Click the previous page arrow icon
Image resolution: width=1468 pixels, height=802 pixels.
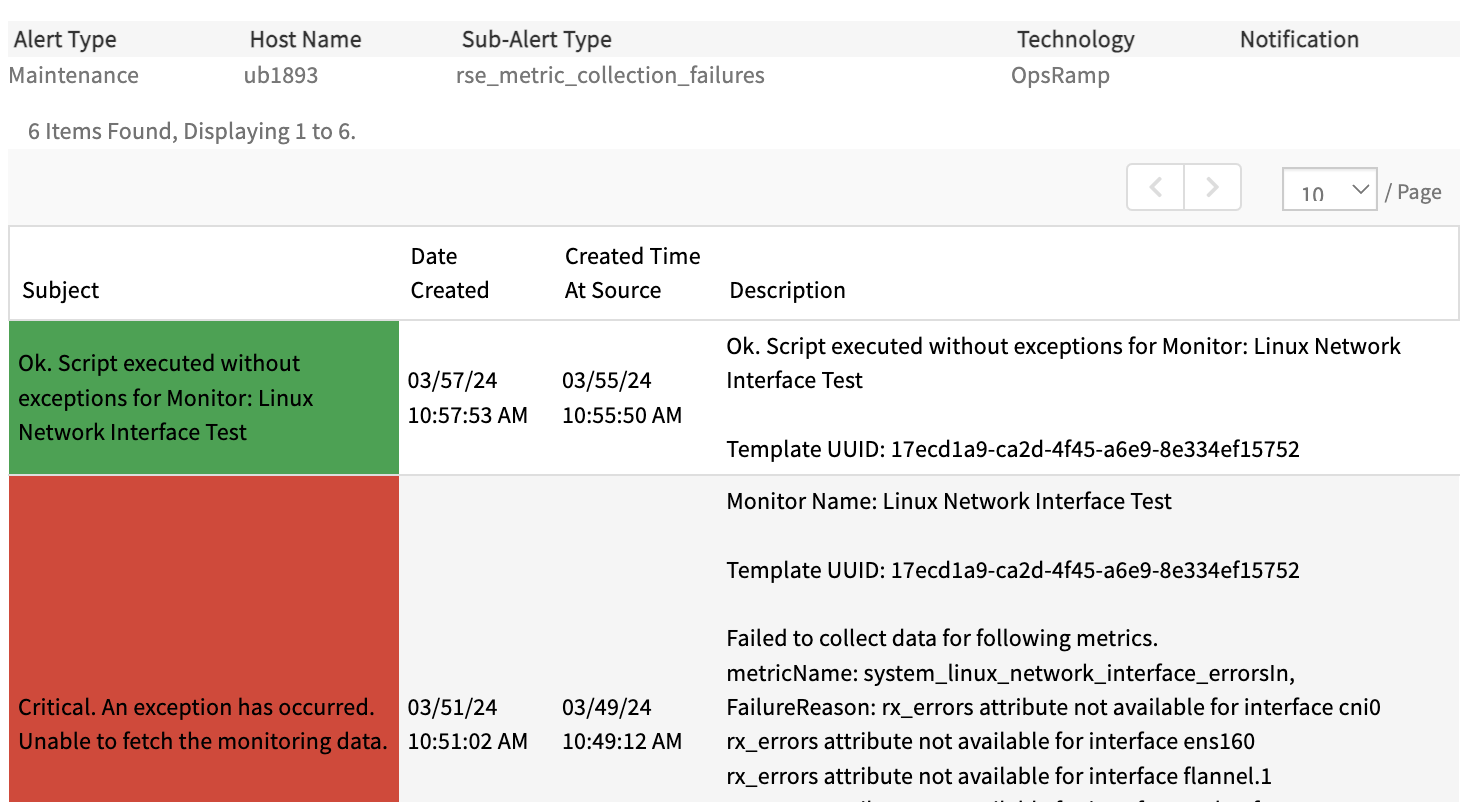1155,187
